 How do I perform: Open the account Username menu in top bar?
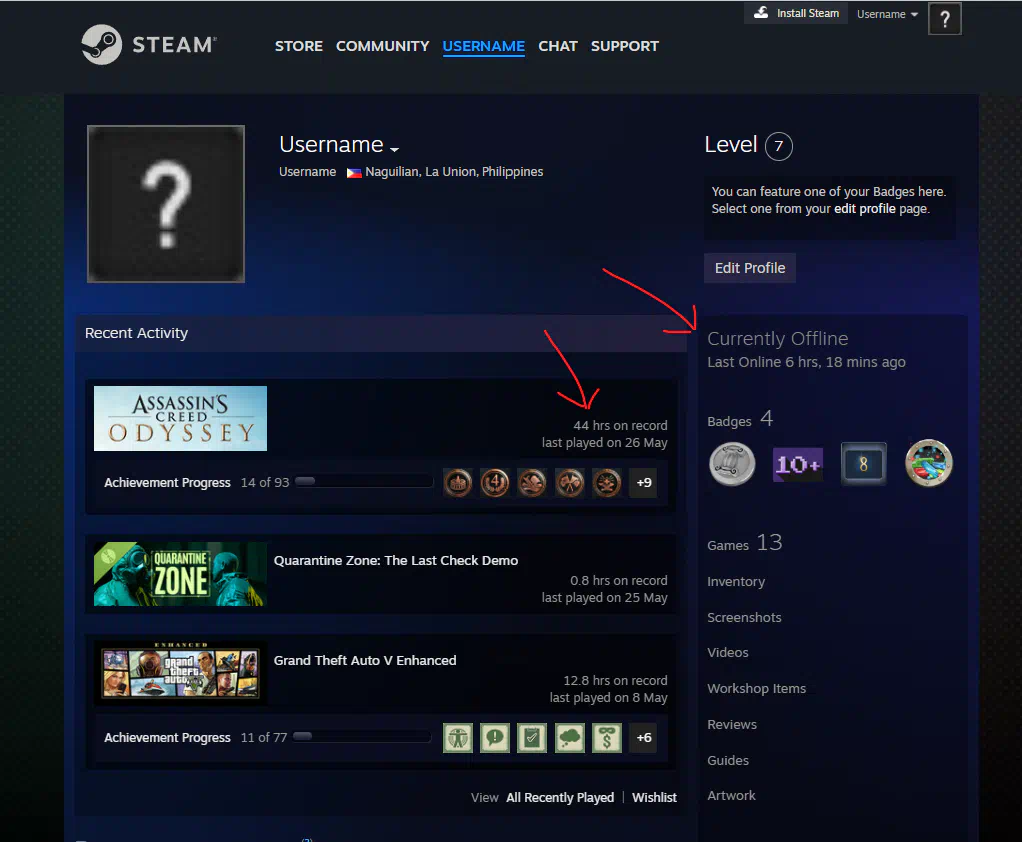coord(887,14)
